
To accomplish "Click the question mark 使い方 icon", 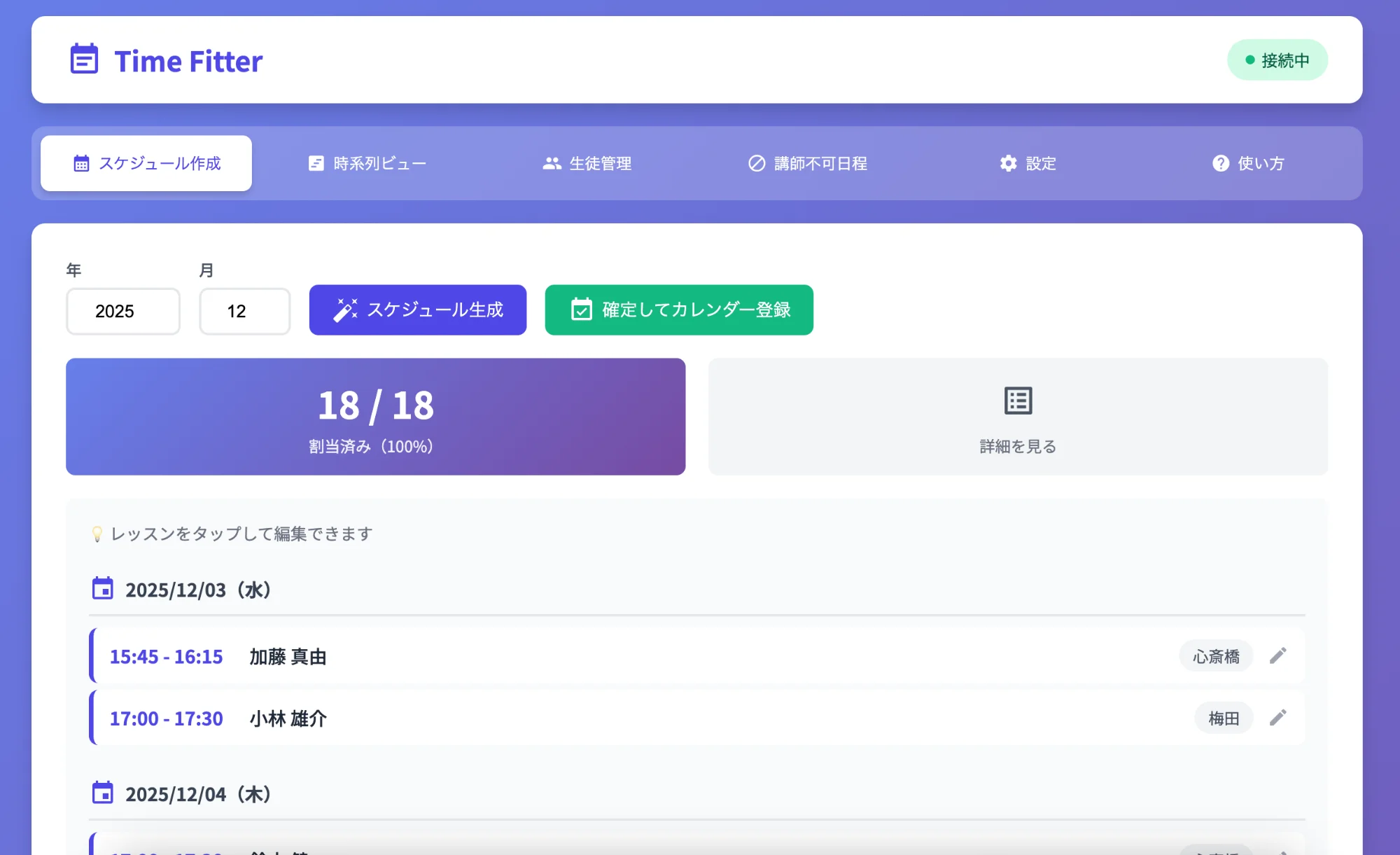I will tap(1220, 163).
